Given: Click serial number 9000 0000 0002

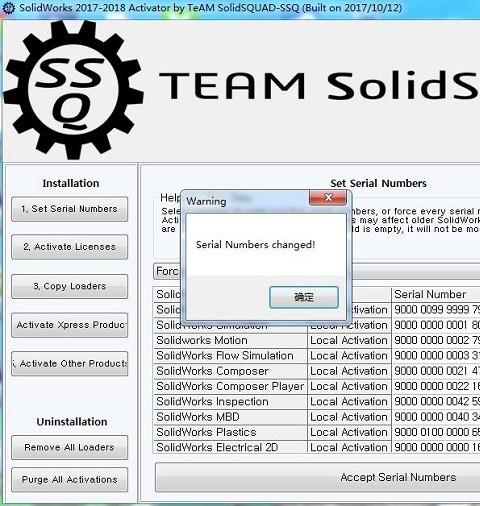Looking at the screenshot, I should 436,340.
